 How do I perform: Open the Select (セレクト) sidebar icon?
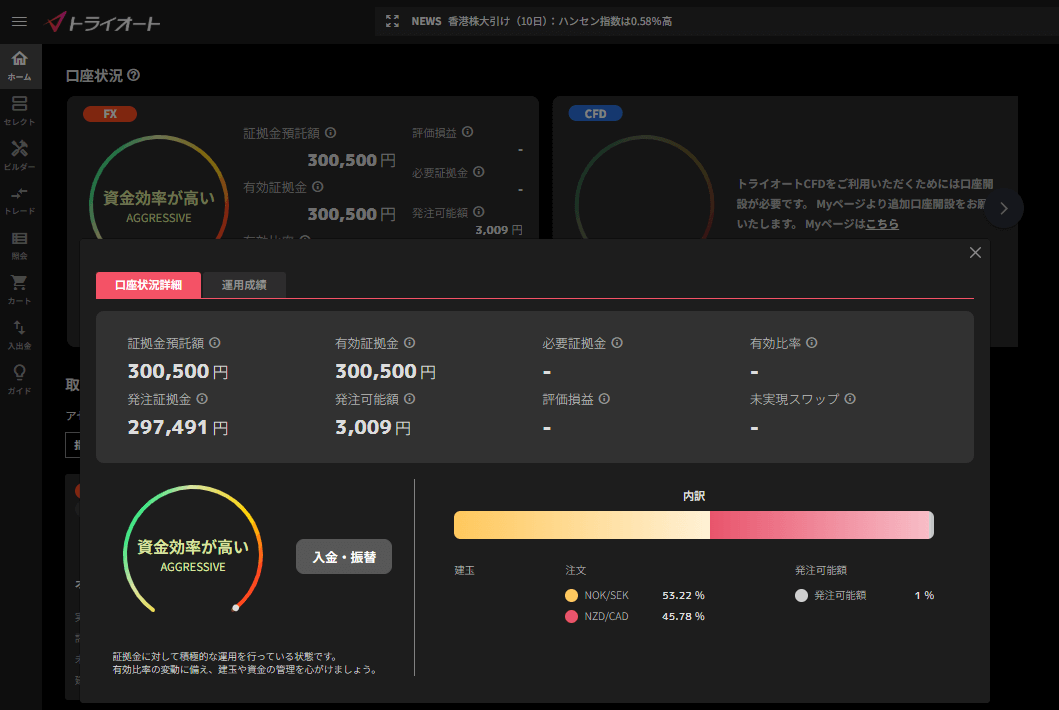tap(19, 109)
